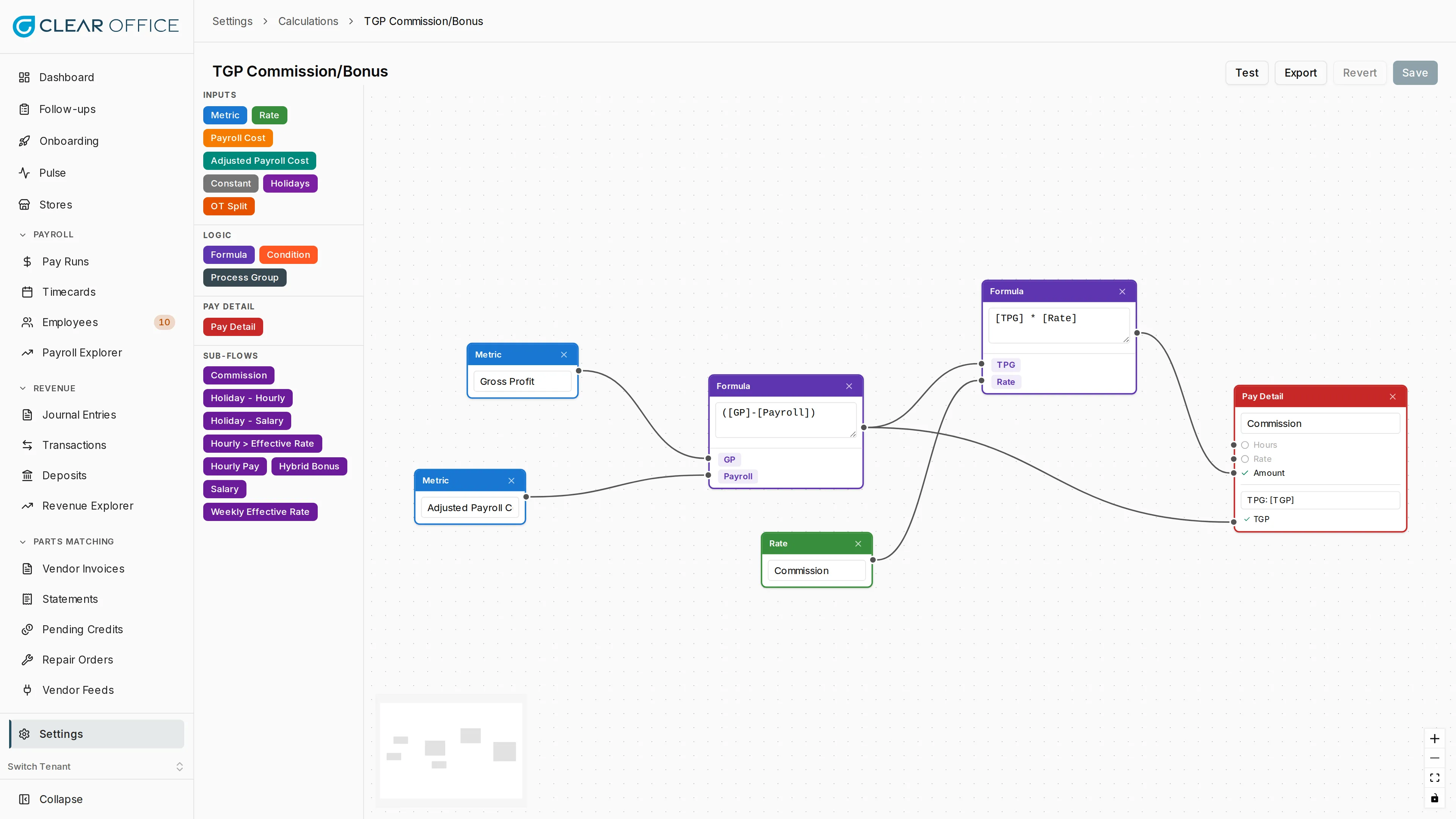
Task: Select the Hours radio in Pay Detail
Action: pyautogui.click(x=1244, y=446)
